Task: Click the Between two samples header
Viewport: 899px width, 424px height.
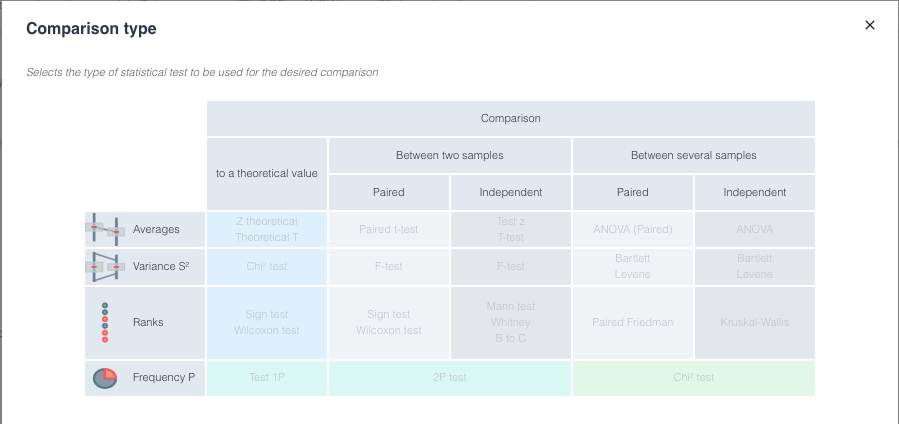Action: [x=450, y=155]
